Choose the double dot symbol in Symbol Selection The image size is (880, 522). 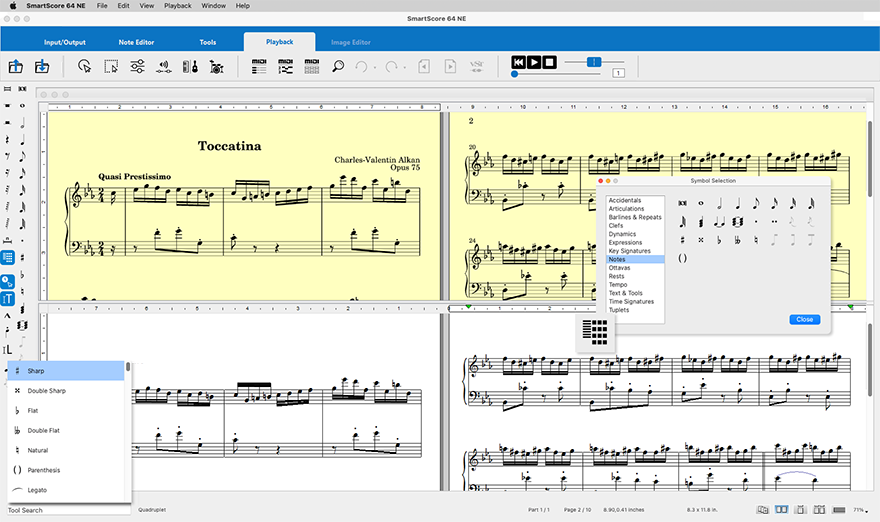pyautogui.click(x=774, y=222)
